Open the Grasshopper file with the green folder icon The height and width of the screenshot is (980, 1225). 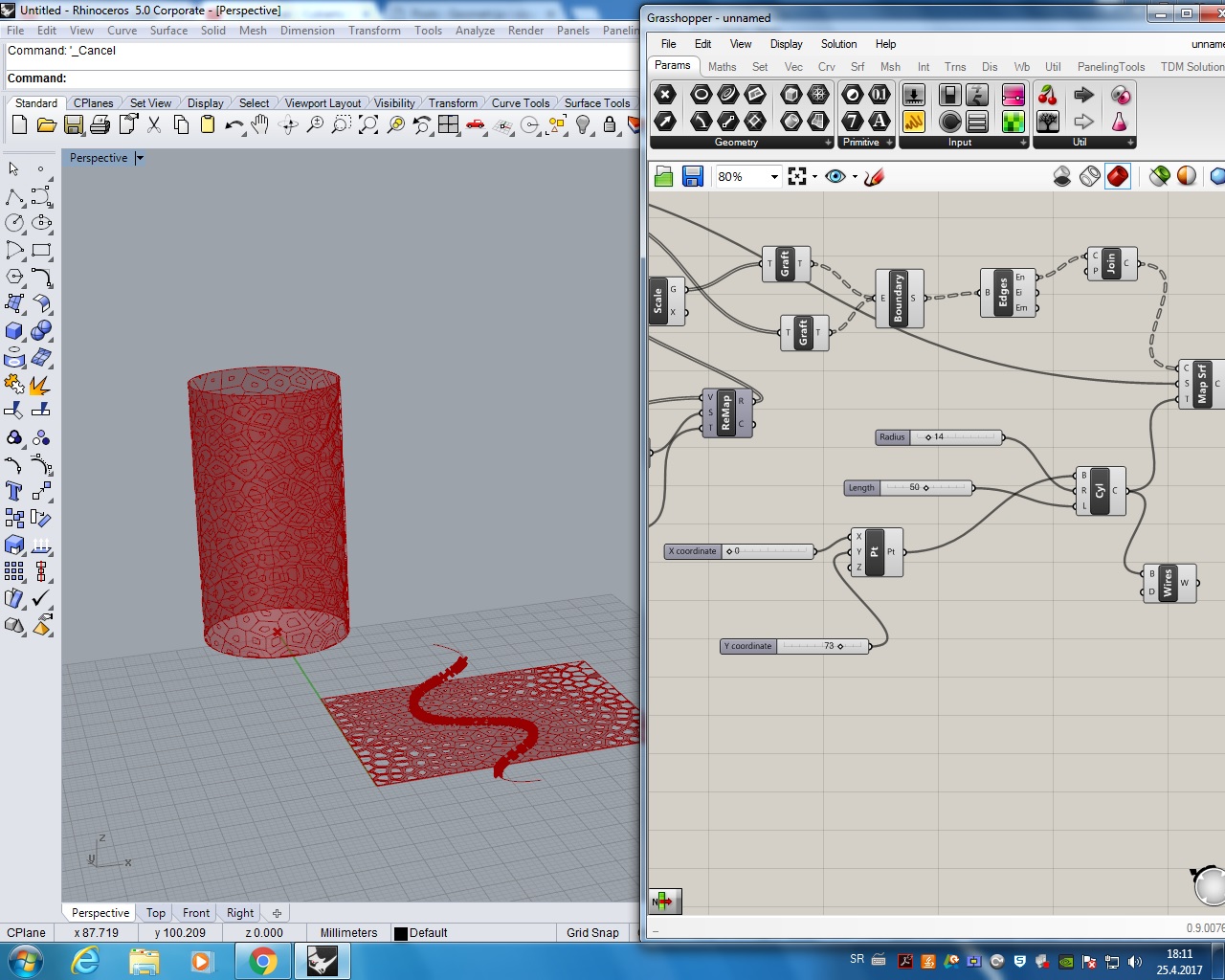click(x=664, y=176)
